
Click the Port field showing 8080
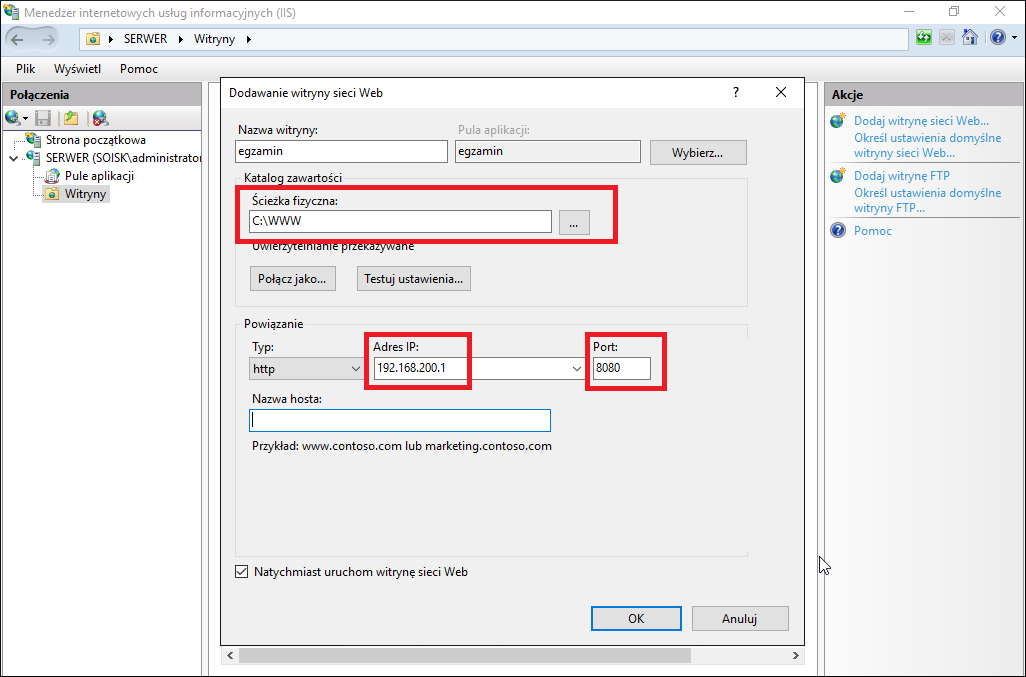pyautogui.click(x=622, y=368)
